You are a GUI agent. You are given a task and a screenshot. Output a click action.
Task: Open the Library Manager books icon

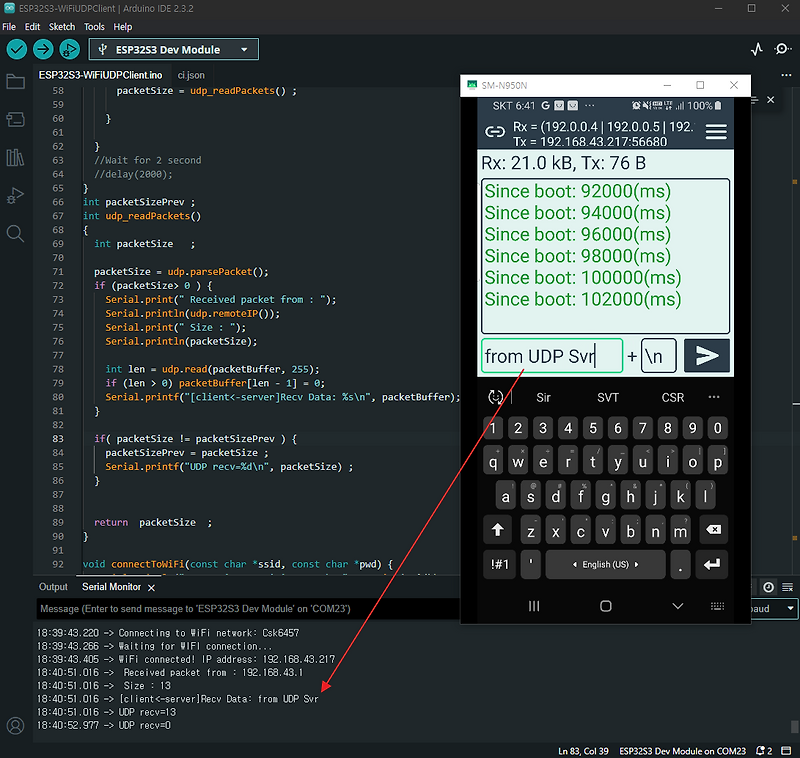[14, 157]
